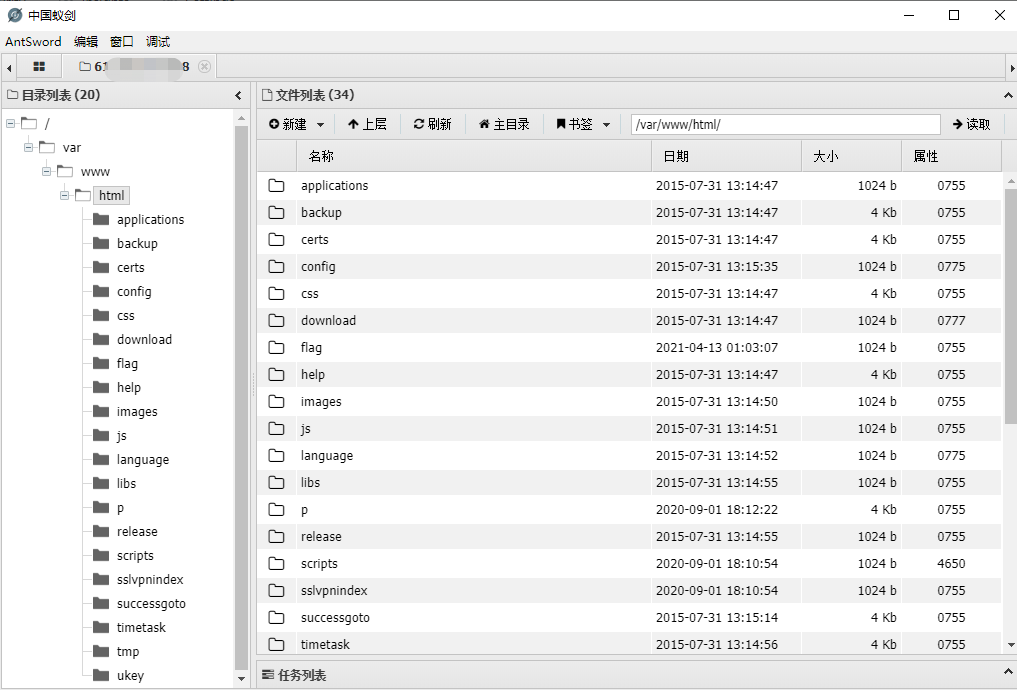
Task: Open the 编辑 menu
Action: coord(85,41)
